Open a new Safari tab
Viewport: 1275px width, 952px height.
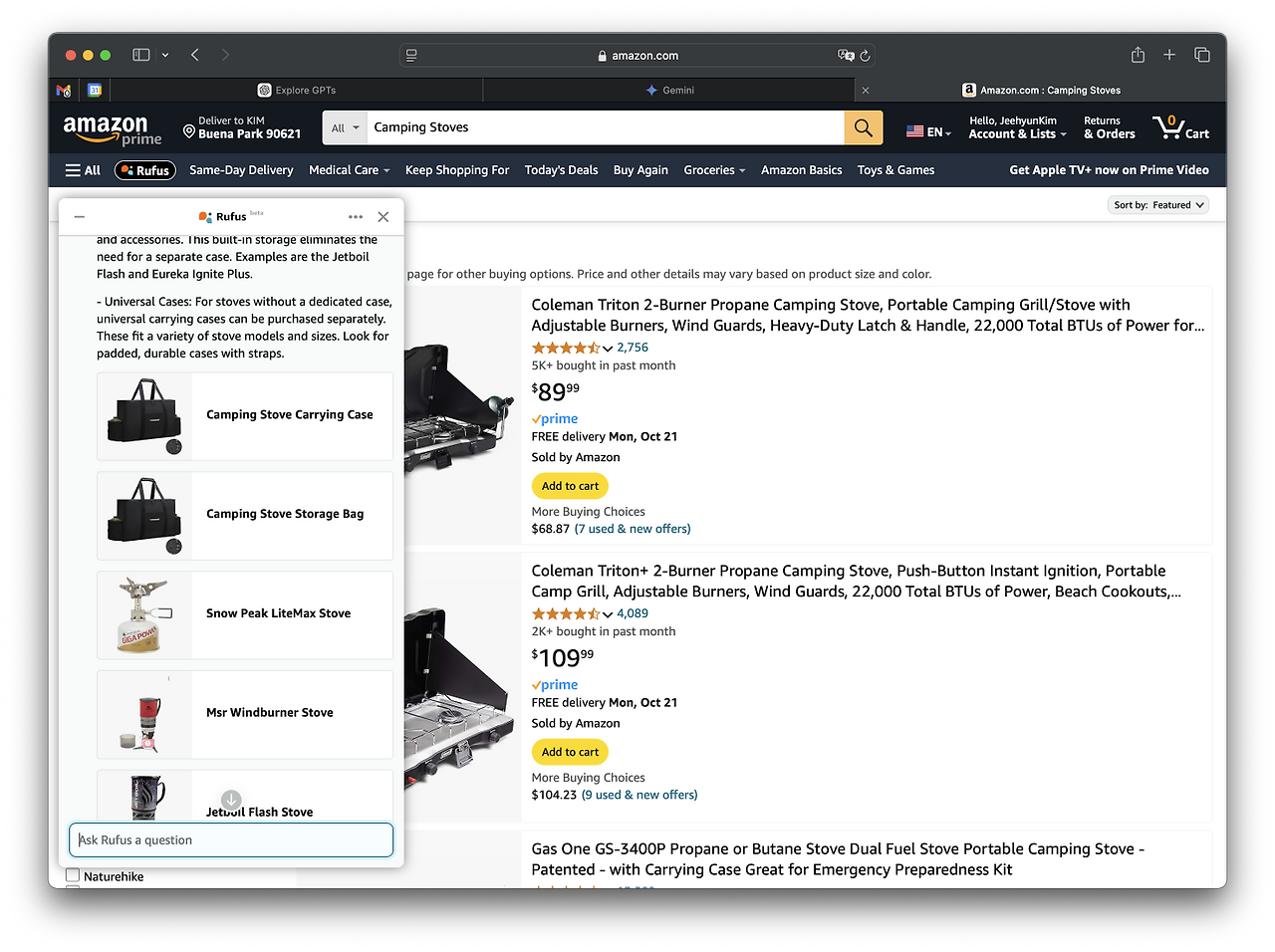(x=1169, y=55)
